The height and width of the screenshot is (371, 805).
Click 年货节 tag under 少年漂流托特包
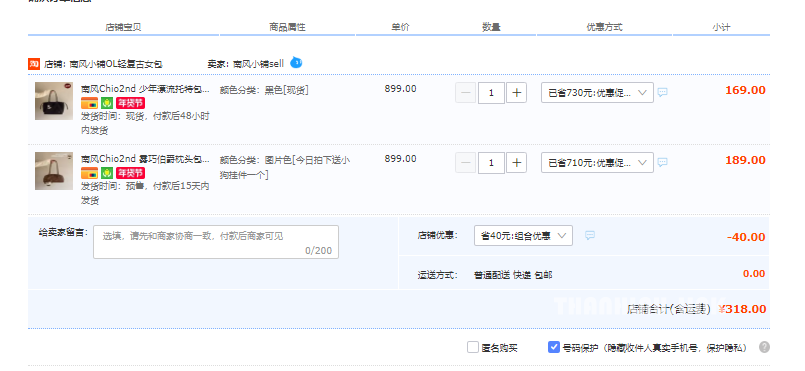pos(130,103)
